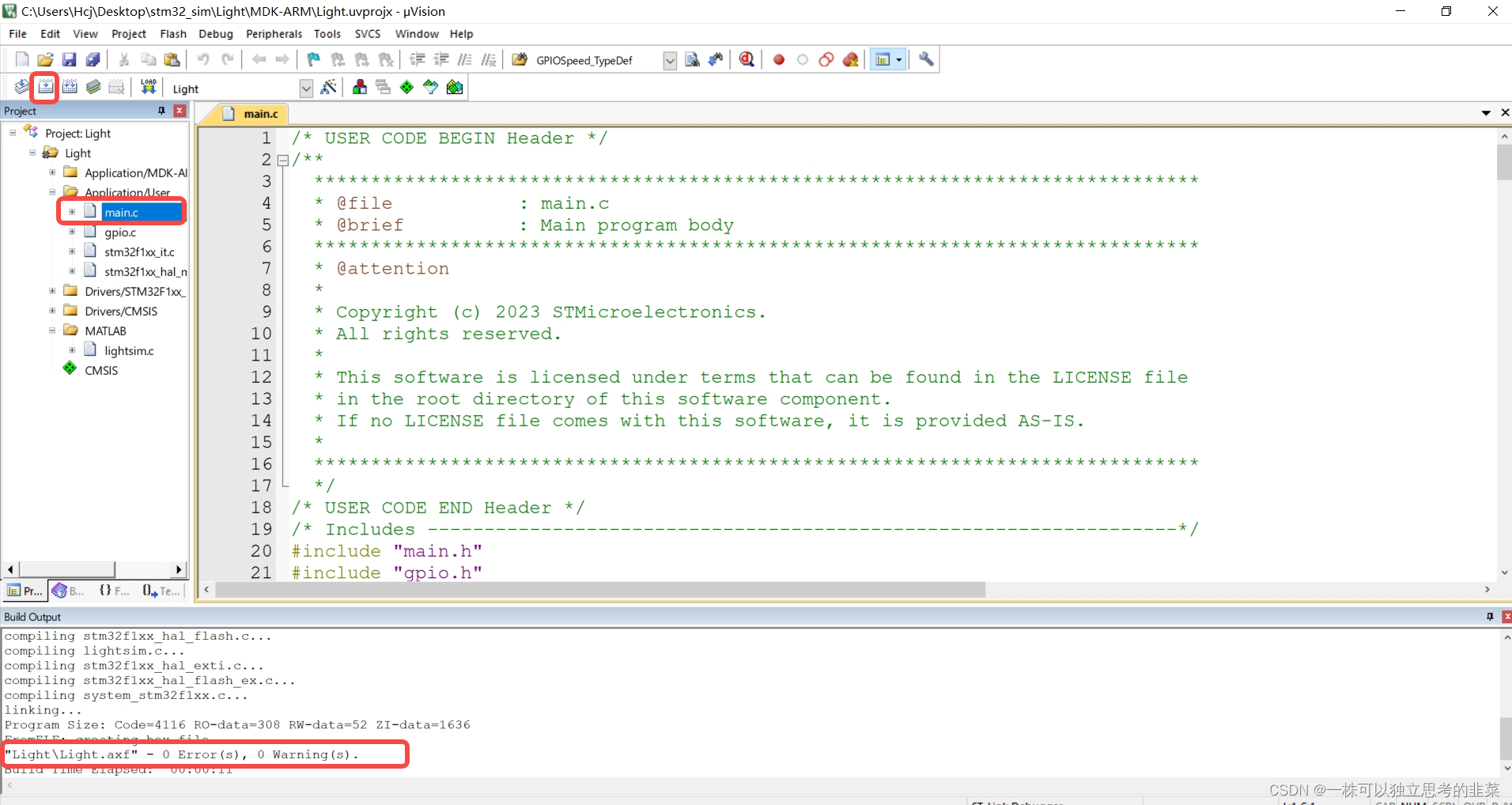This screenshot has width=1512, height=805.
Task: Kill all breakpoints in program
Action: pyautogui.click(x=850, y=59)
